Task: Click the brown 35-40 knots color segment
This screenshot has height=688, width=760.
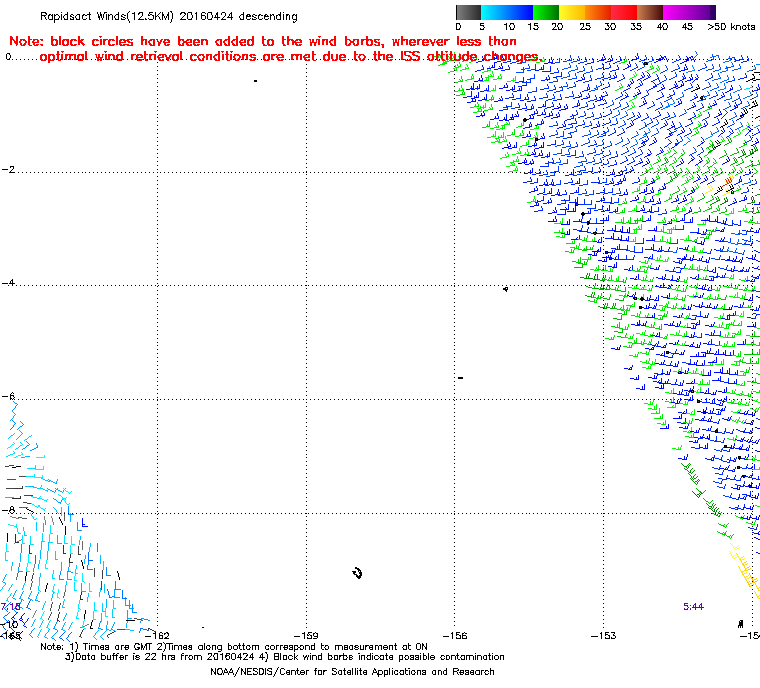Action: tap(650, 12)
